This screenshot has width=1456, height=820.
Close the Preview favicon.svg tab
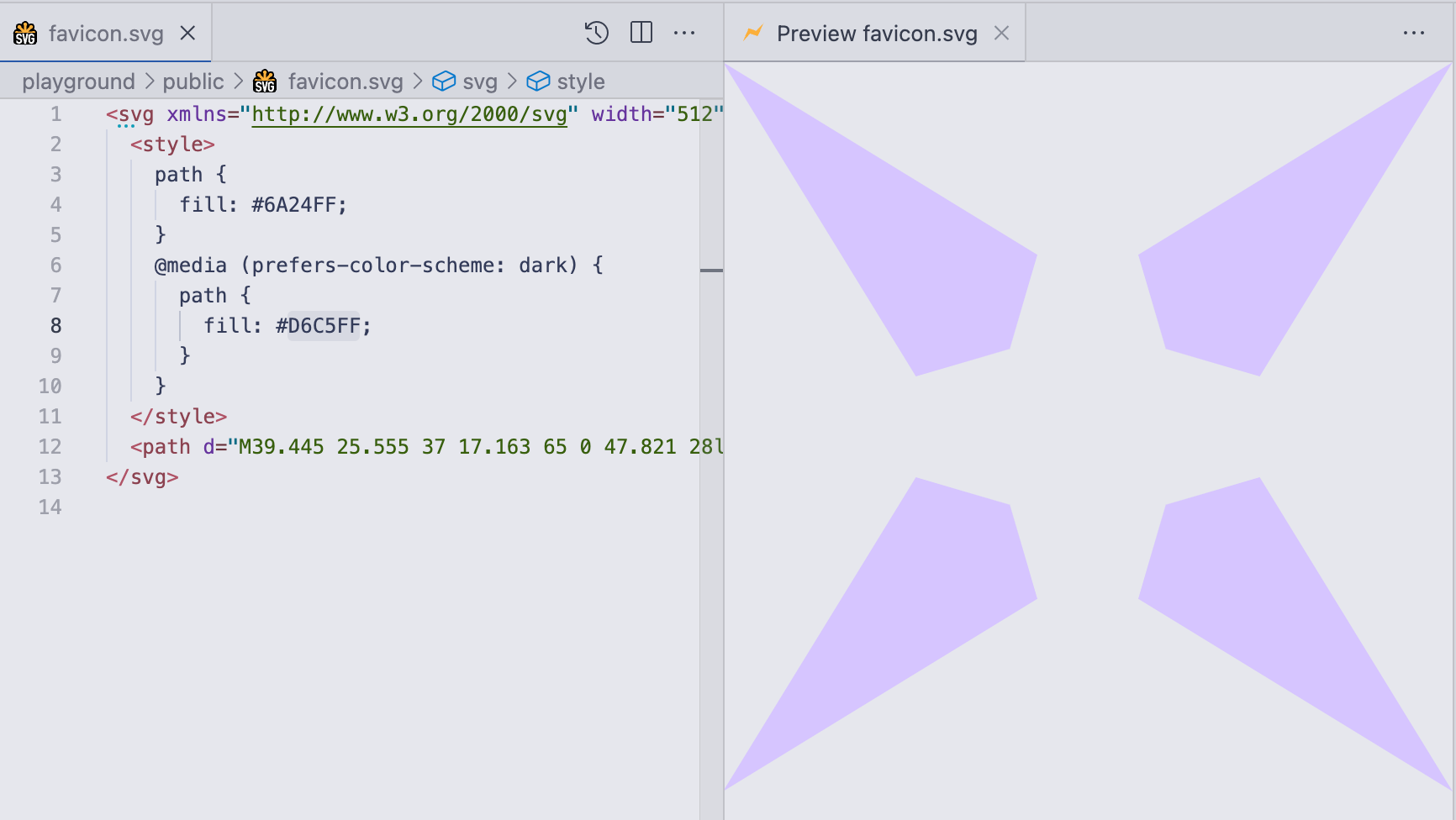pyautogui.click(x=1001, y=33)
